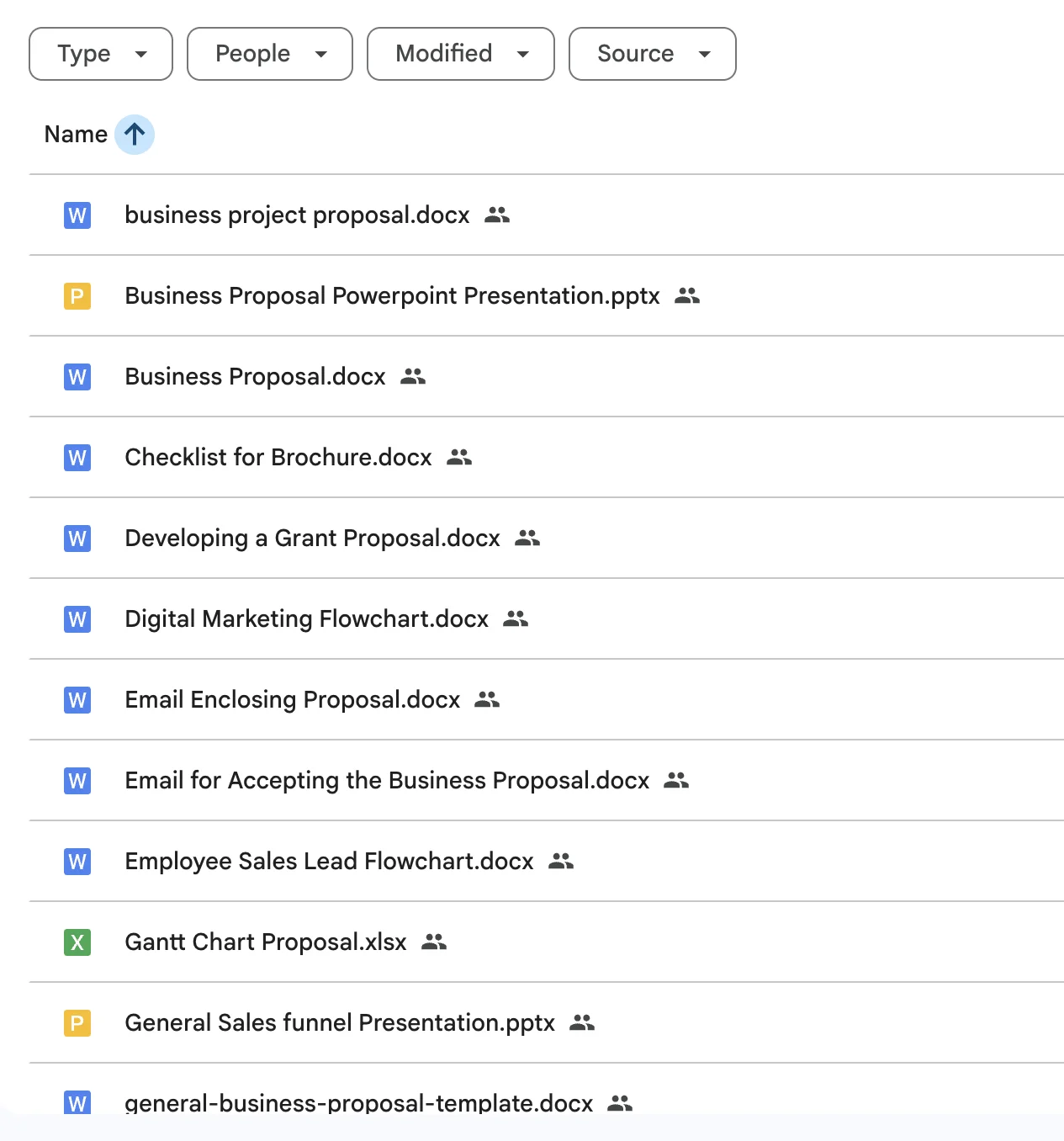Click Word icon for Digital Marketing Flowchart.docx
This screenshot has width=1064, height=1141.
click(77, 619)
